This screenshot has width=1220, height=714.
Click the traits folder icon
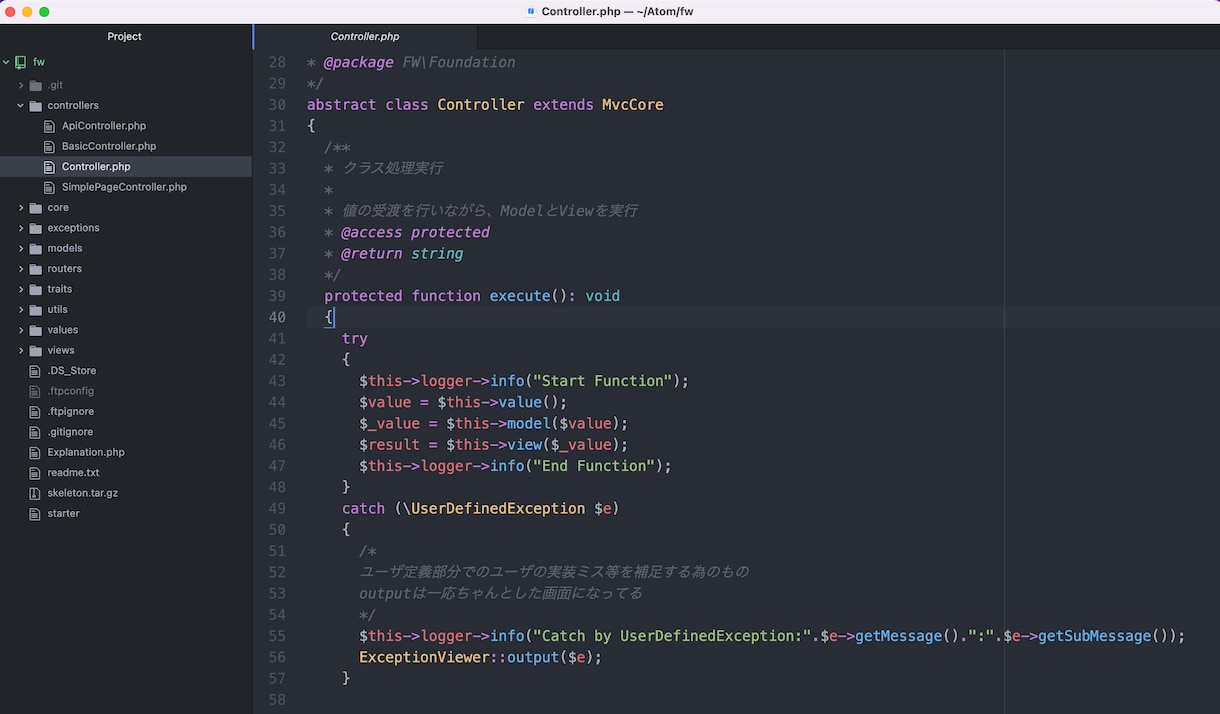36,289
